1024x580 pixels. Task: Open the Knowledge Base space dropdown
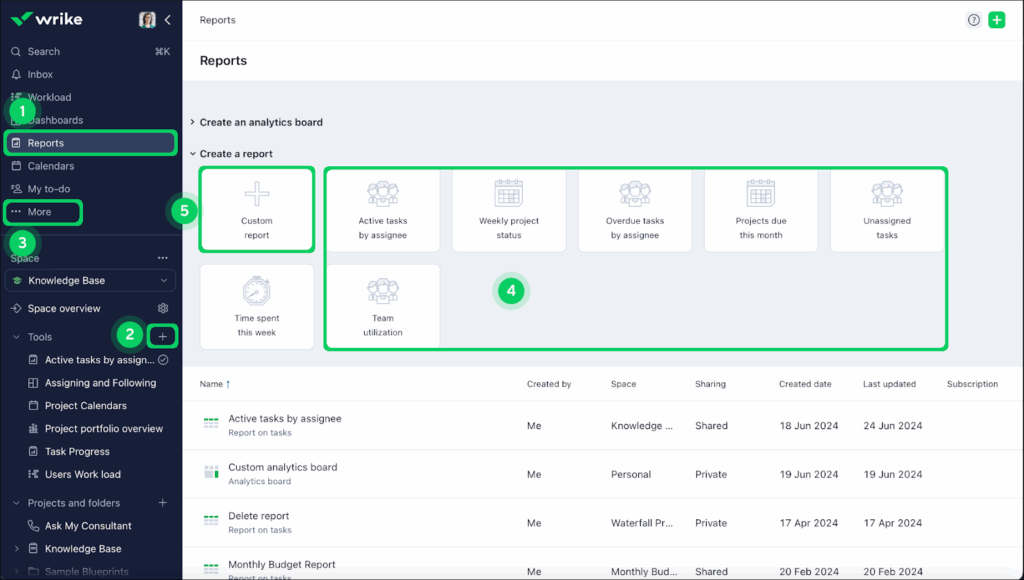(91, 281)
